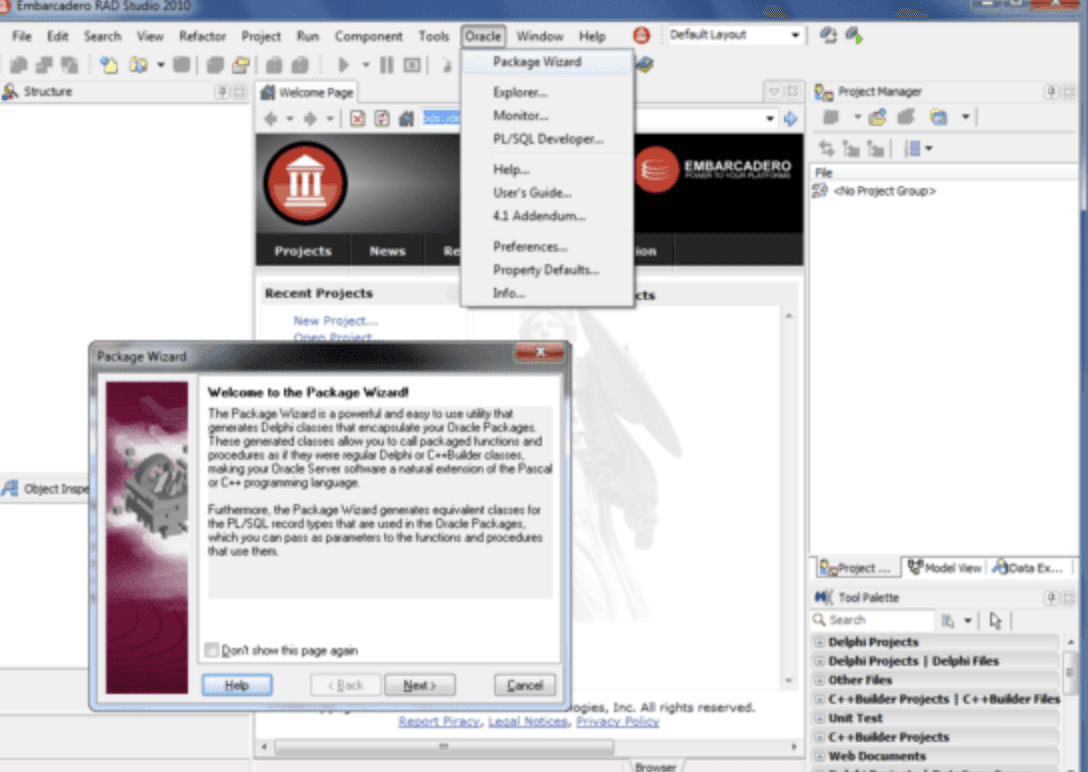Switch to the Model View tab
Screen dimensions: 1088x772
pos(944,568)
